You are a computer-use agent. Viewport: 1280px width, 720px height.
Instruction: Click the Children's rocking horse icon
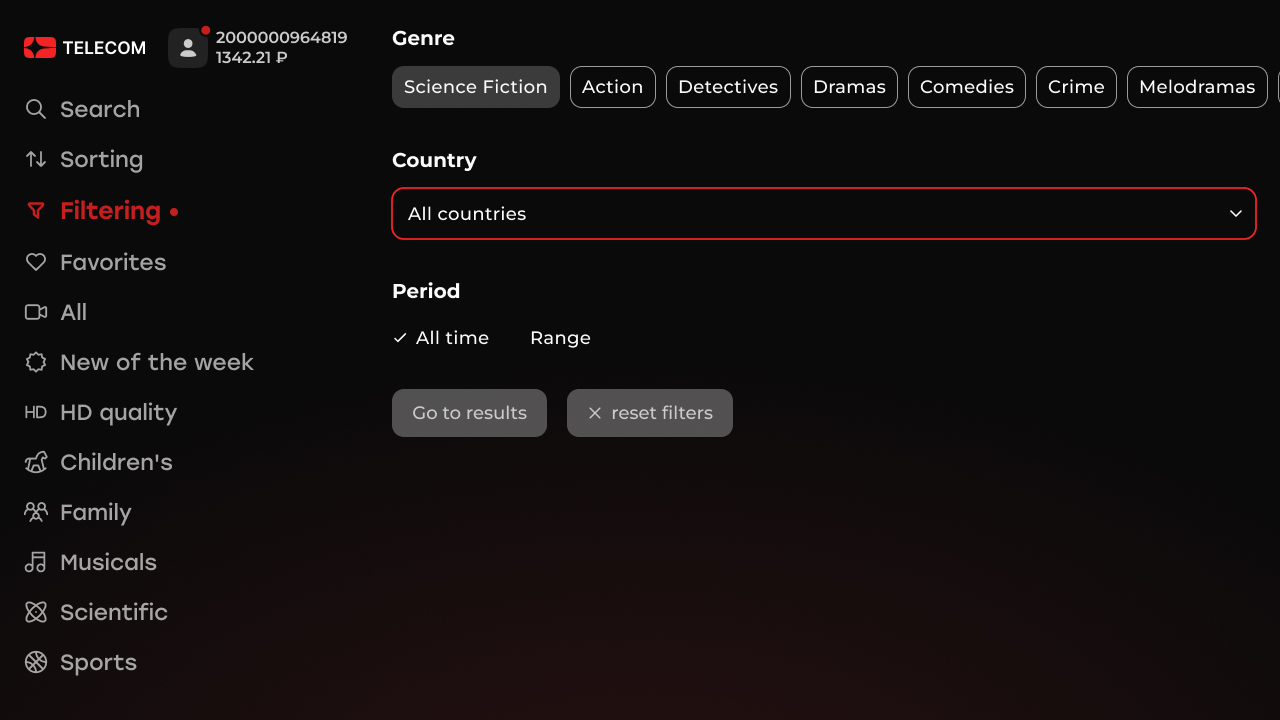tap(36, 462)
